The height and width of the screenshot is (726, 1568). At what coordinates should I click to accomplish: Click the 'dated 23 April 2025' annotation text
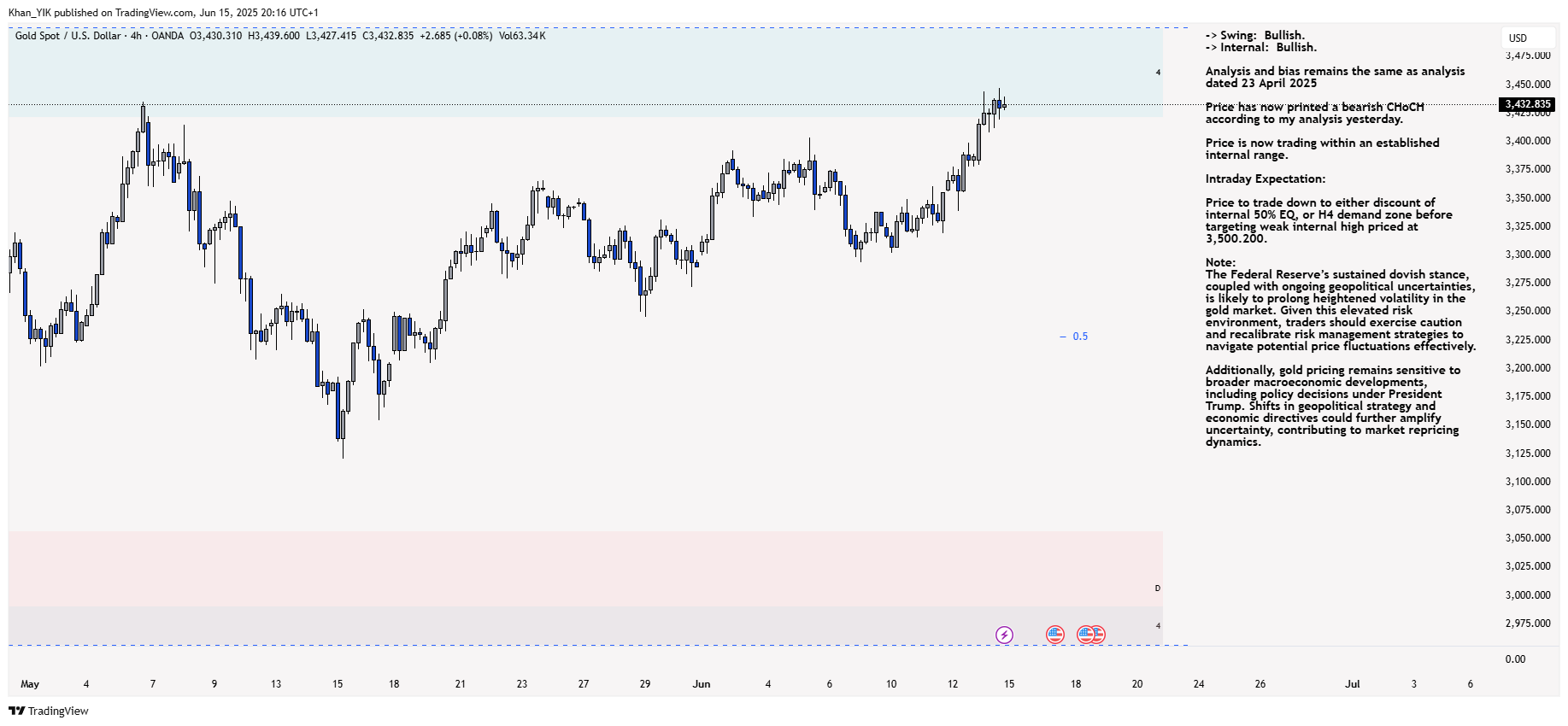pos(1261,83)
